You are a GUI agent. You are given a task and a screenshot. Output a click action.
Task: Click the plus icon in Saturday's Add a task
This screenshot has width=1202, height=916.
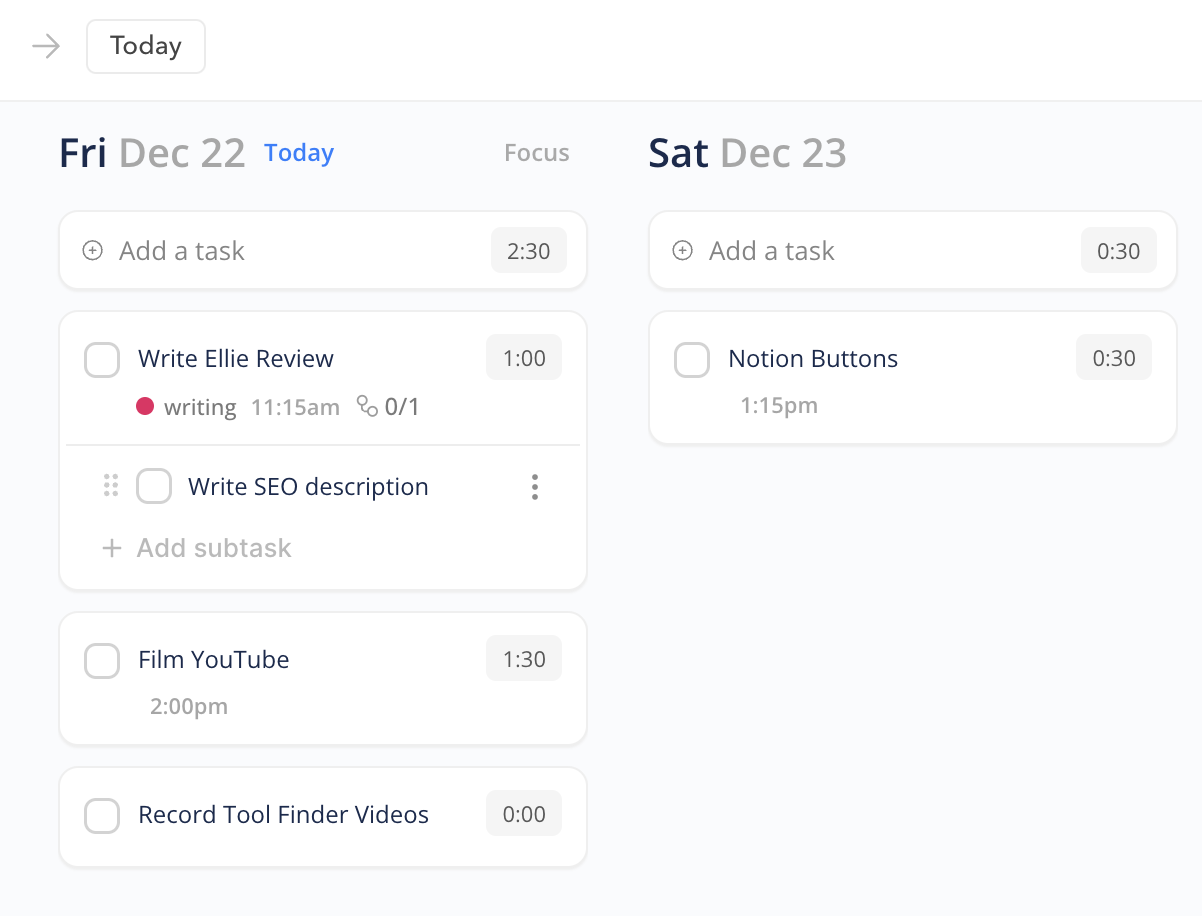click(x=682, y=251)
